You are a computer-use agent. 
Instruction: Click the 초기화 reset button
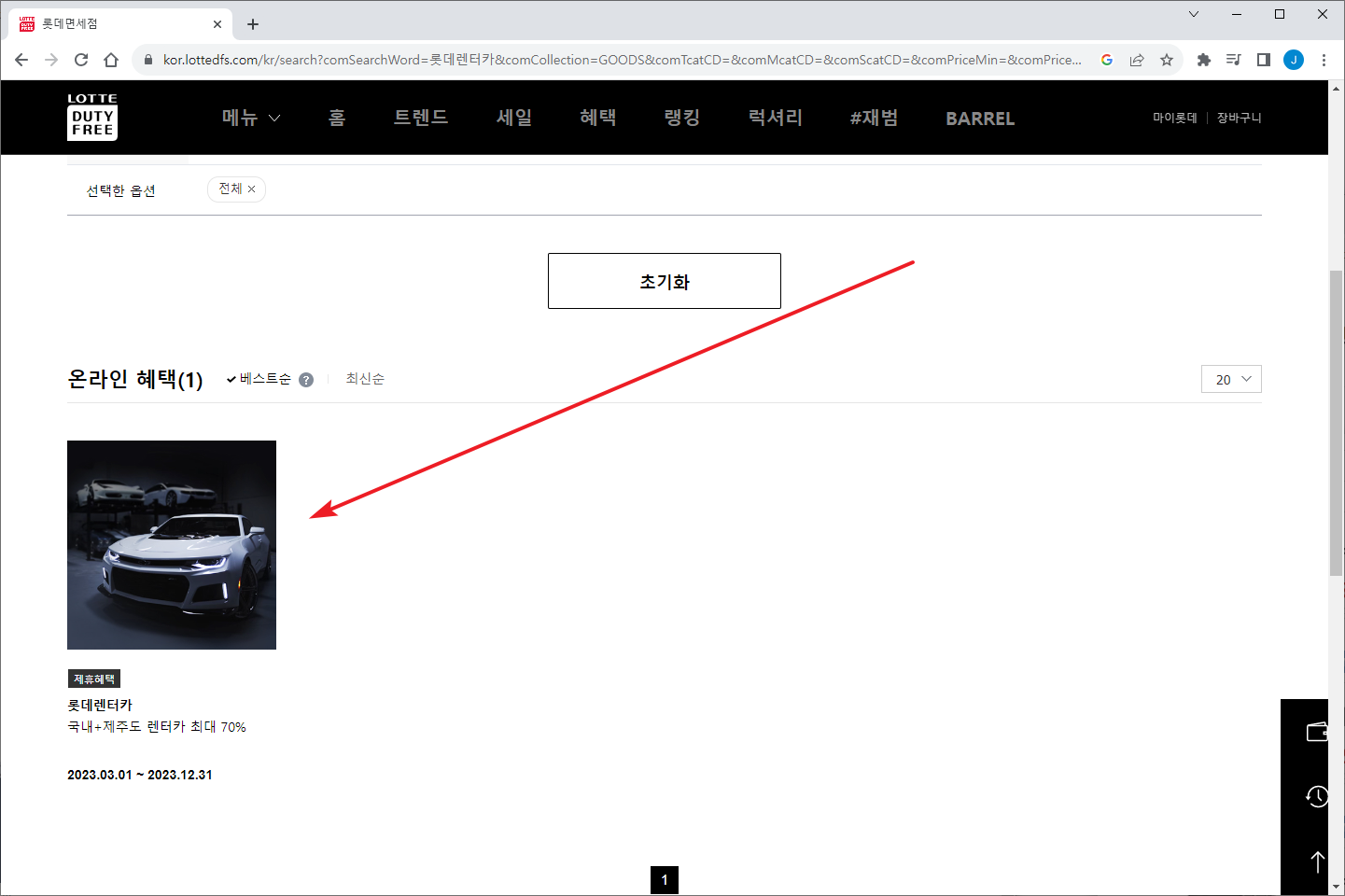point(665,281)
